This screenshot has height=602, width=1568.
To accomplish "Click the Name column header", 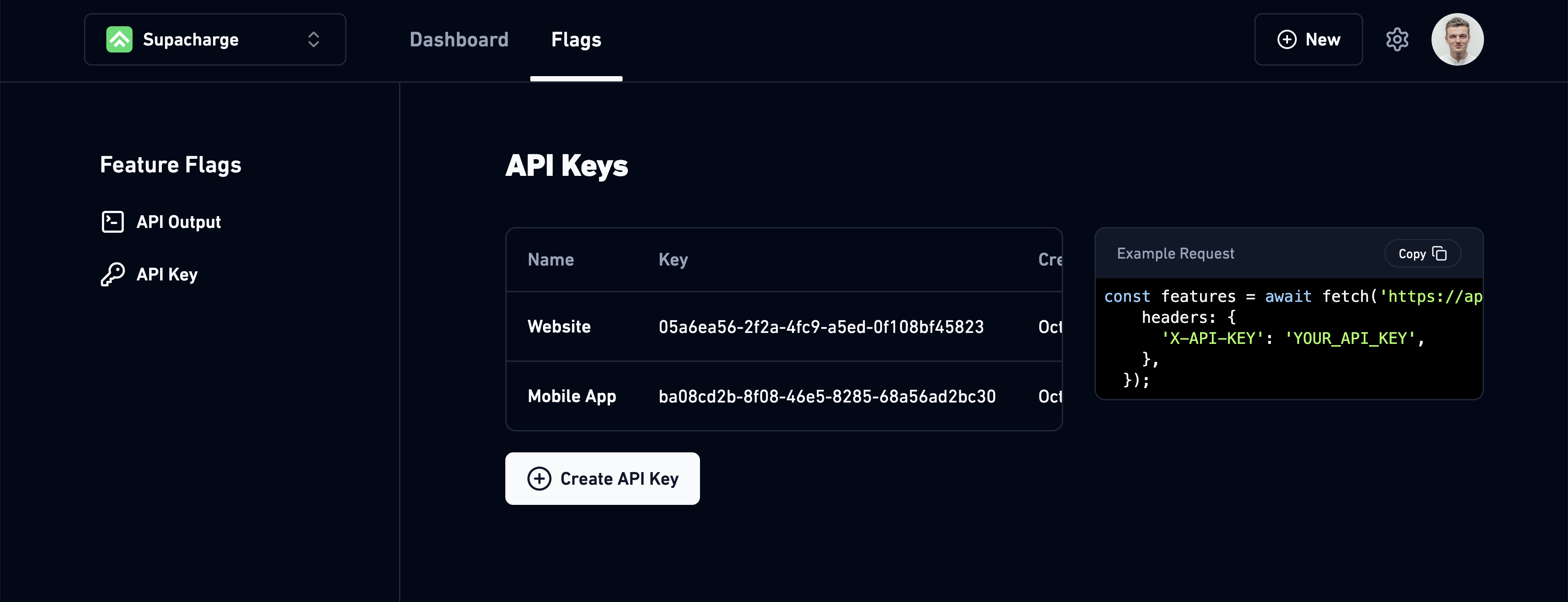I will point(550,260).
